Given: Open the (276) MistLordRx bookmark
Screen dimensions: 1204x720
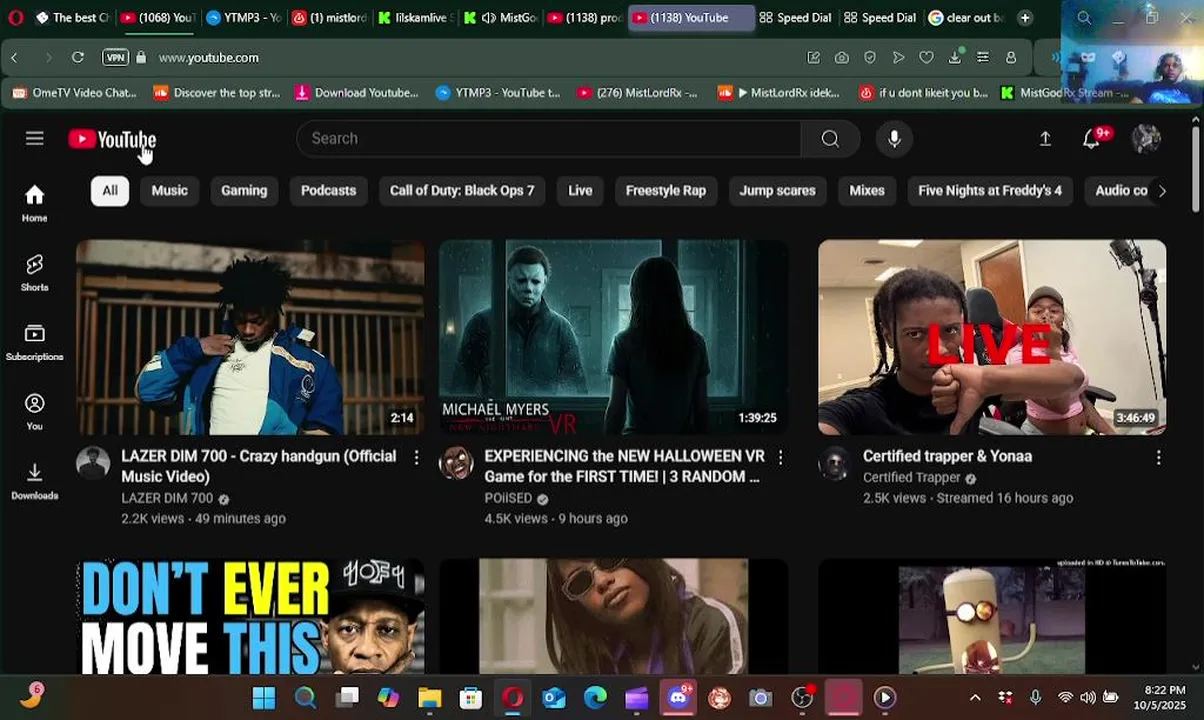Looking at the screenshot, I should coord(637,93).
